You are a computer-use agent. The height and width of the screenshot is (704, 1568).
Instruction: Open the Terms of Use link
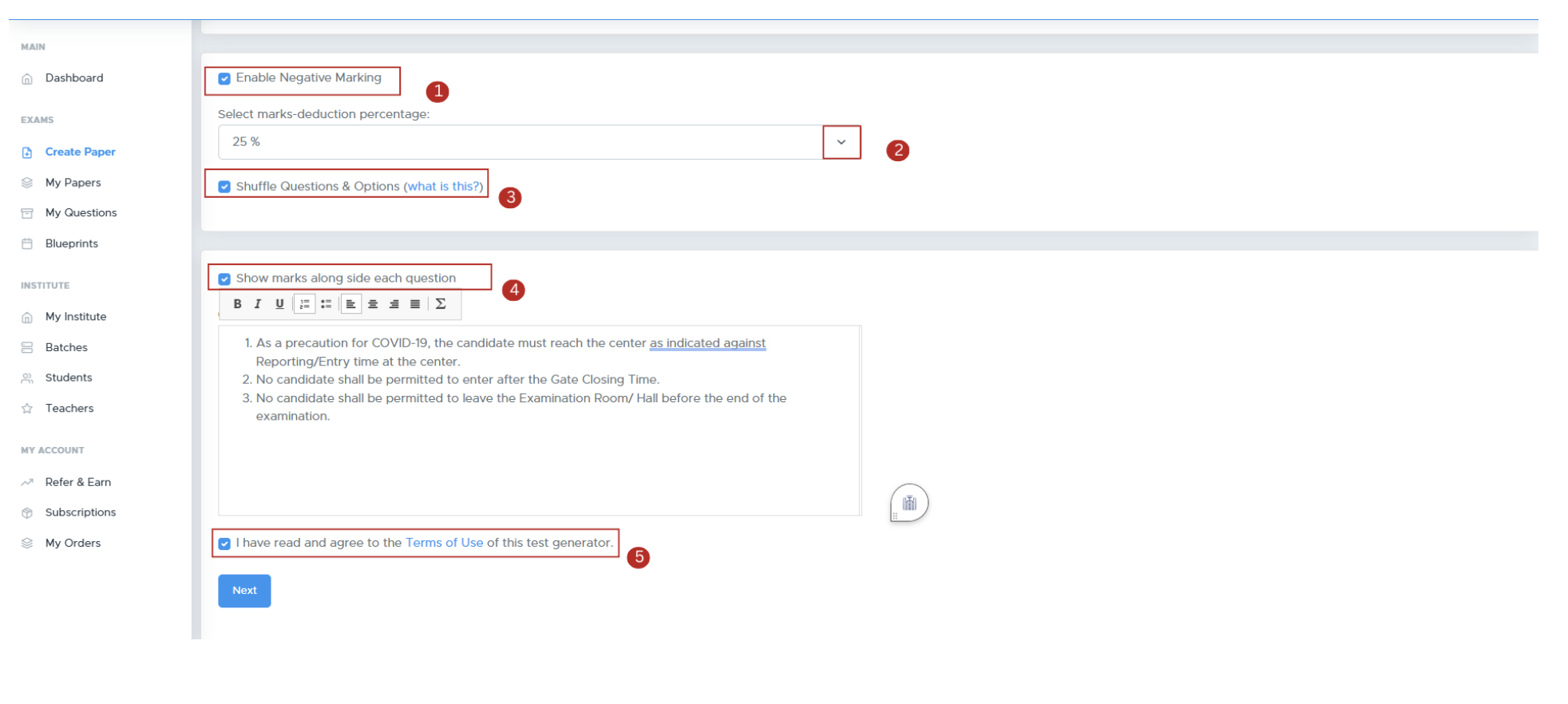pyautogui.click(x=444, y=543)
